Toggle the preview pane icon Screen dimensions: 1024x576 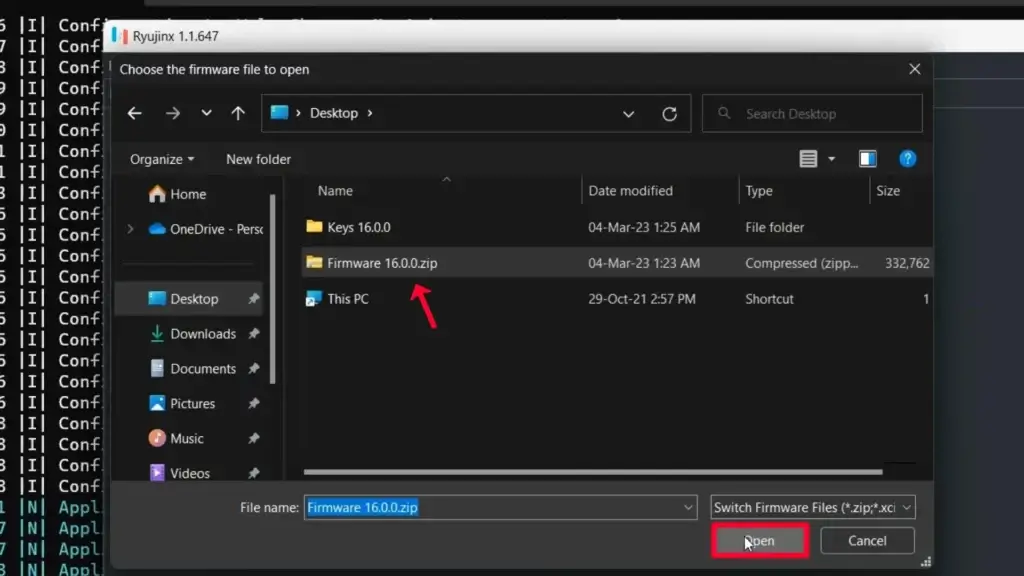point(867,159)
